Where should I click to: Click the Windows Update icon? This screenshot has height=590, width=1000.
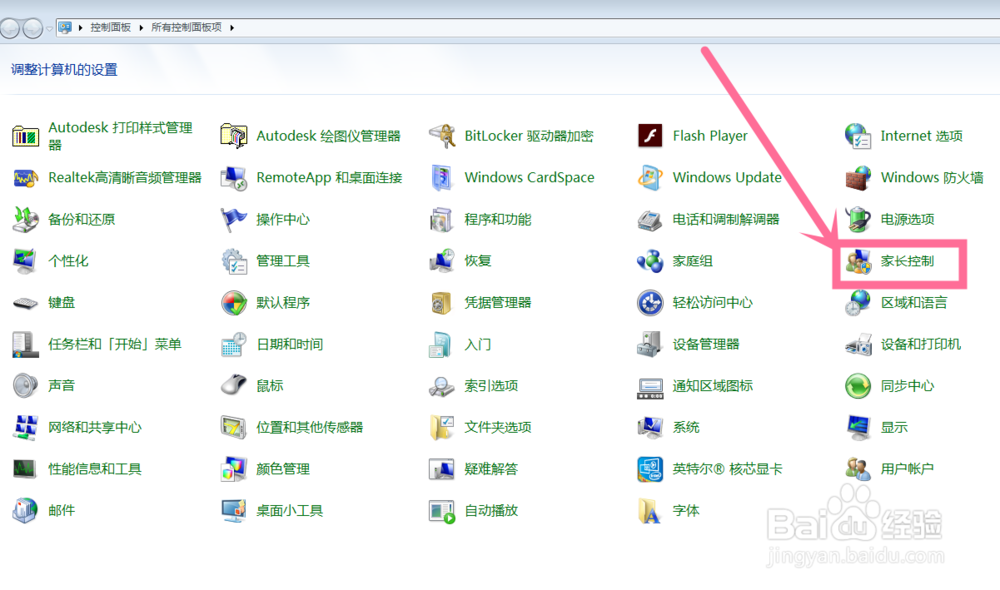point(650,178)
